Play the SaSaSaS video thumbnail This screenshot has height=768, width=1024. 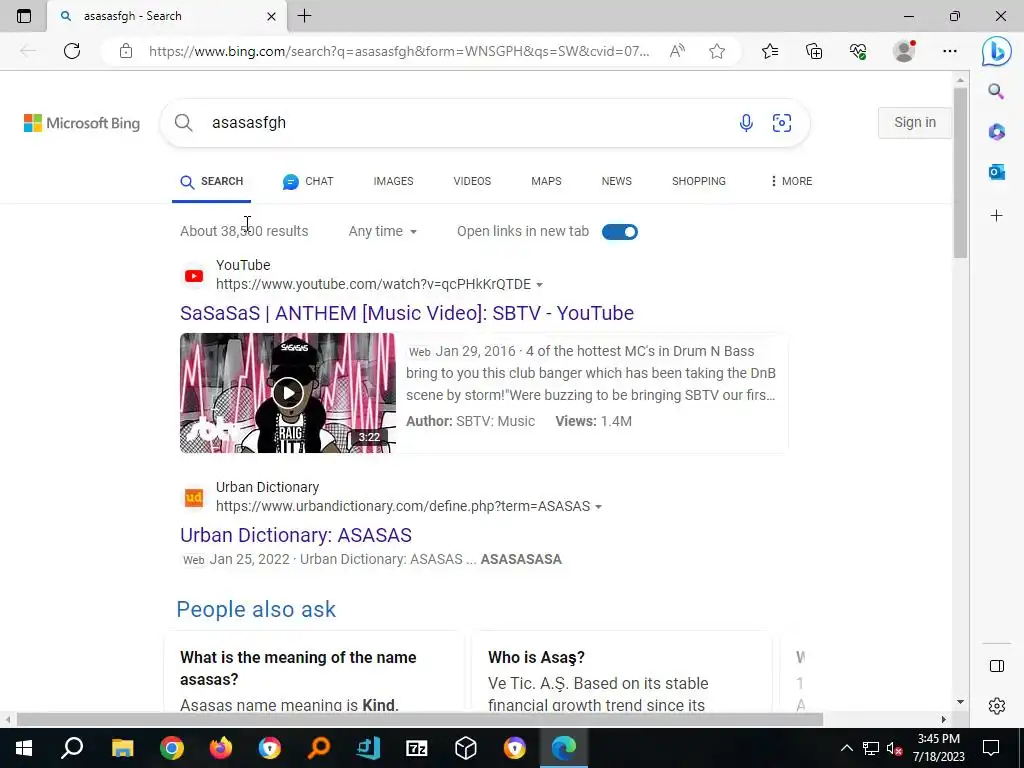(x=288, y=393)
